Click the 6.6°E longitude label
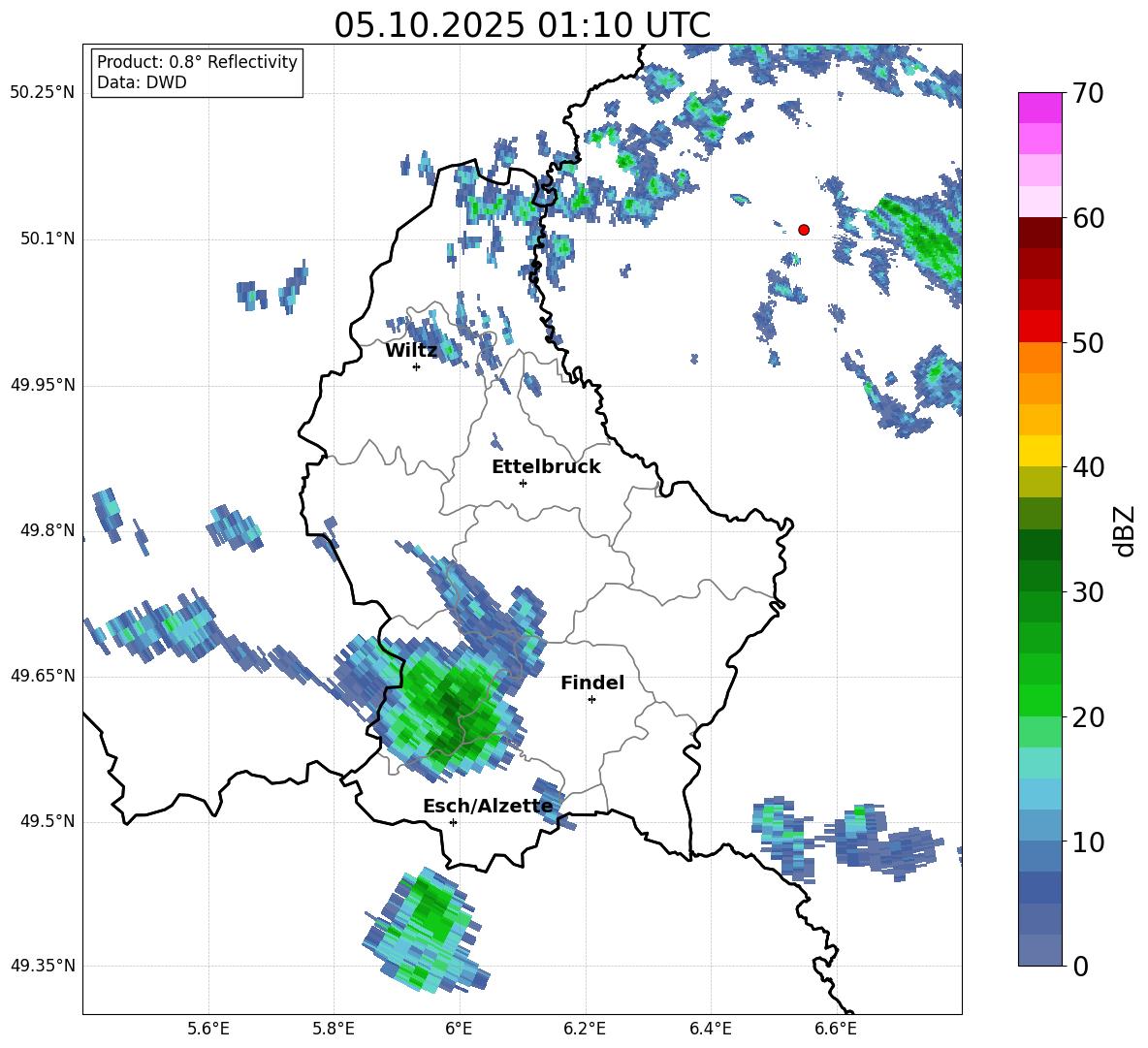The height and width of the screenshot is (1048, 1148). 836,1029
